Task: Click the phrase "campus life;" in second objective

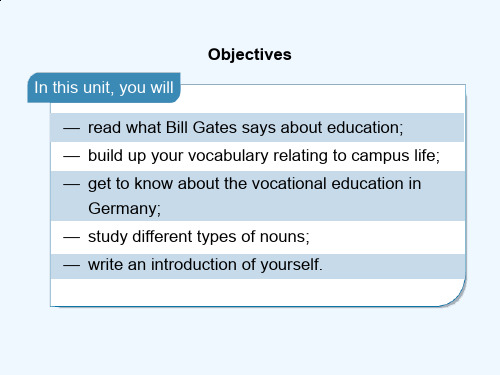Action: pyautogui.click(x=396, y=156)
